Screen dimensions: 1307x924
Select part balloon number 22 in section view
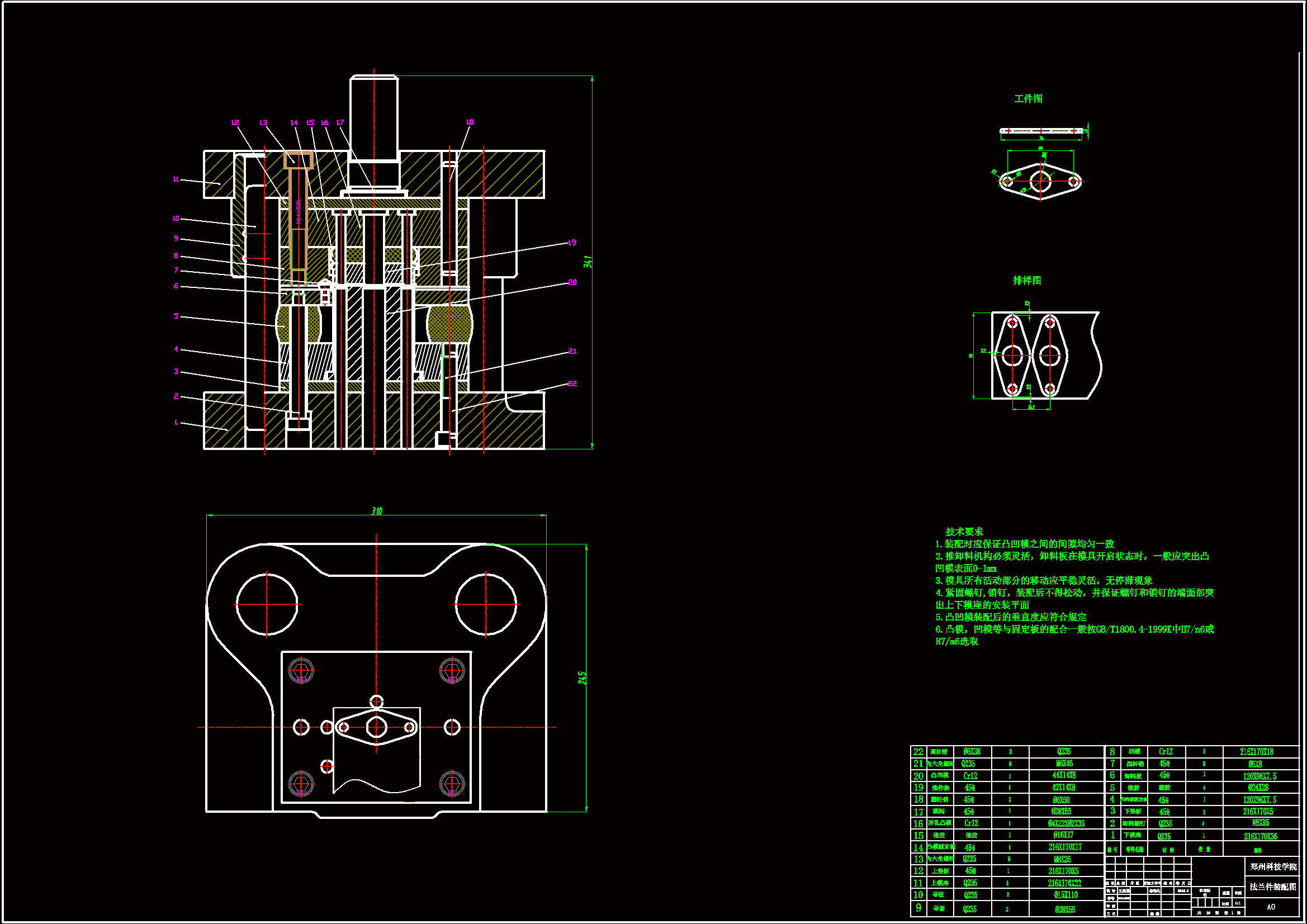[x=572, y=383]
